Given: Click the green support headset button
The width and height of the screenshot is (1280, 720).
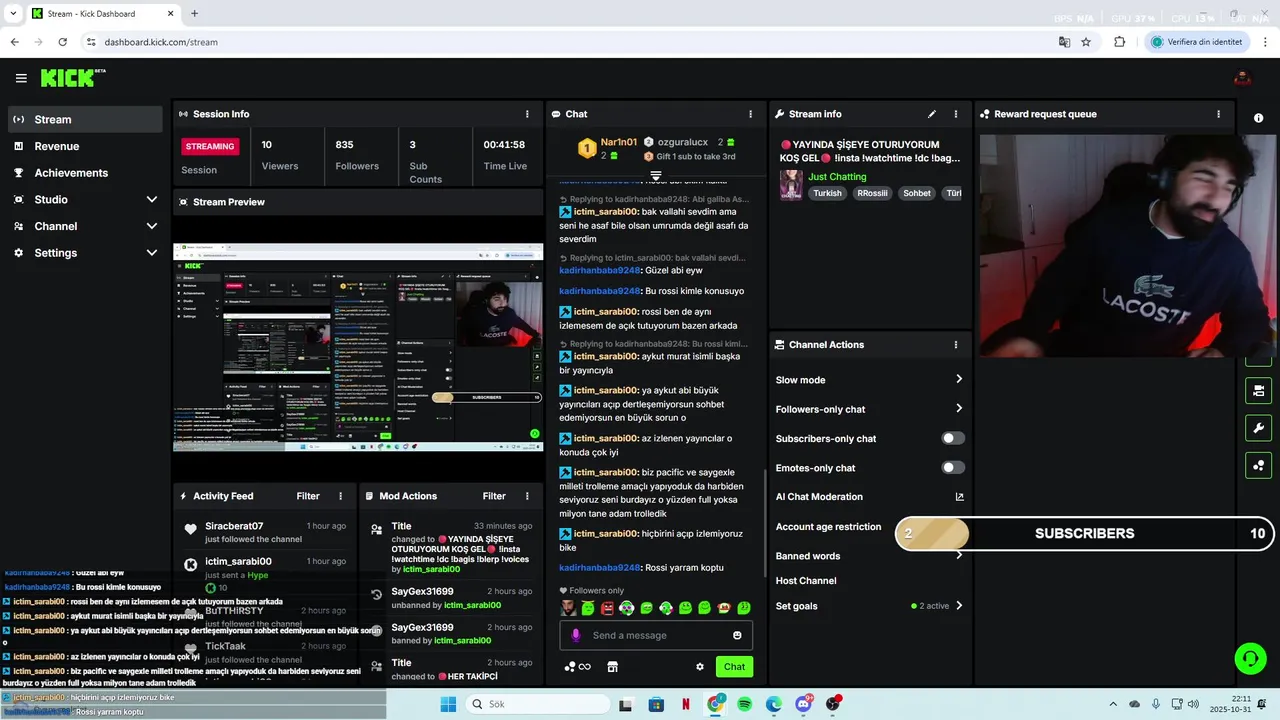Looking at the screenshot, I should pyautogui.click(x=1250, y=658).
